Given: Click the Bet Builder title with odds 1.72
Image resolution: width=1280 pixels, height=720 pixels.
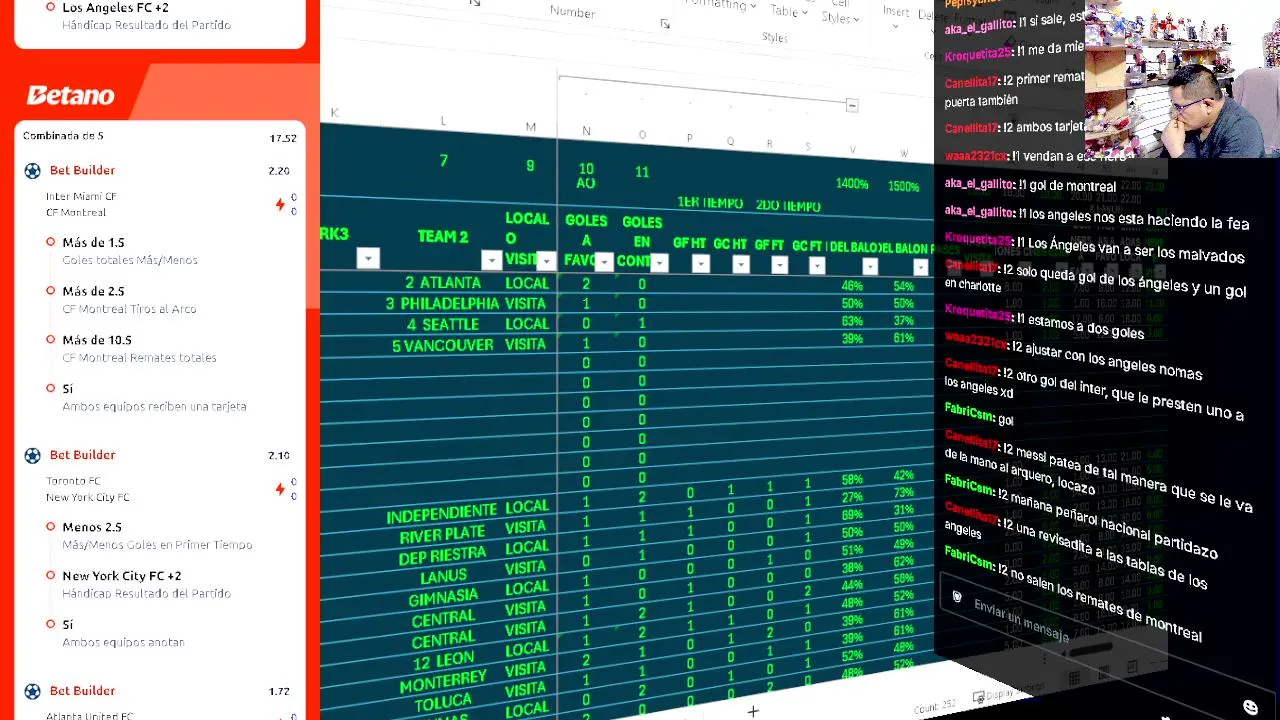Looking at the screenshot, I should [82, 691].
